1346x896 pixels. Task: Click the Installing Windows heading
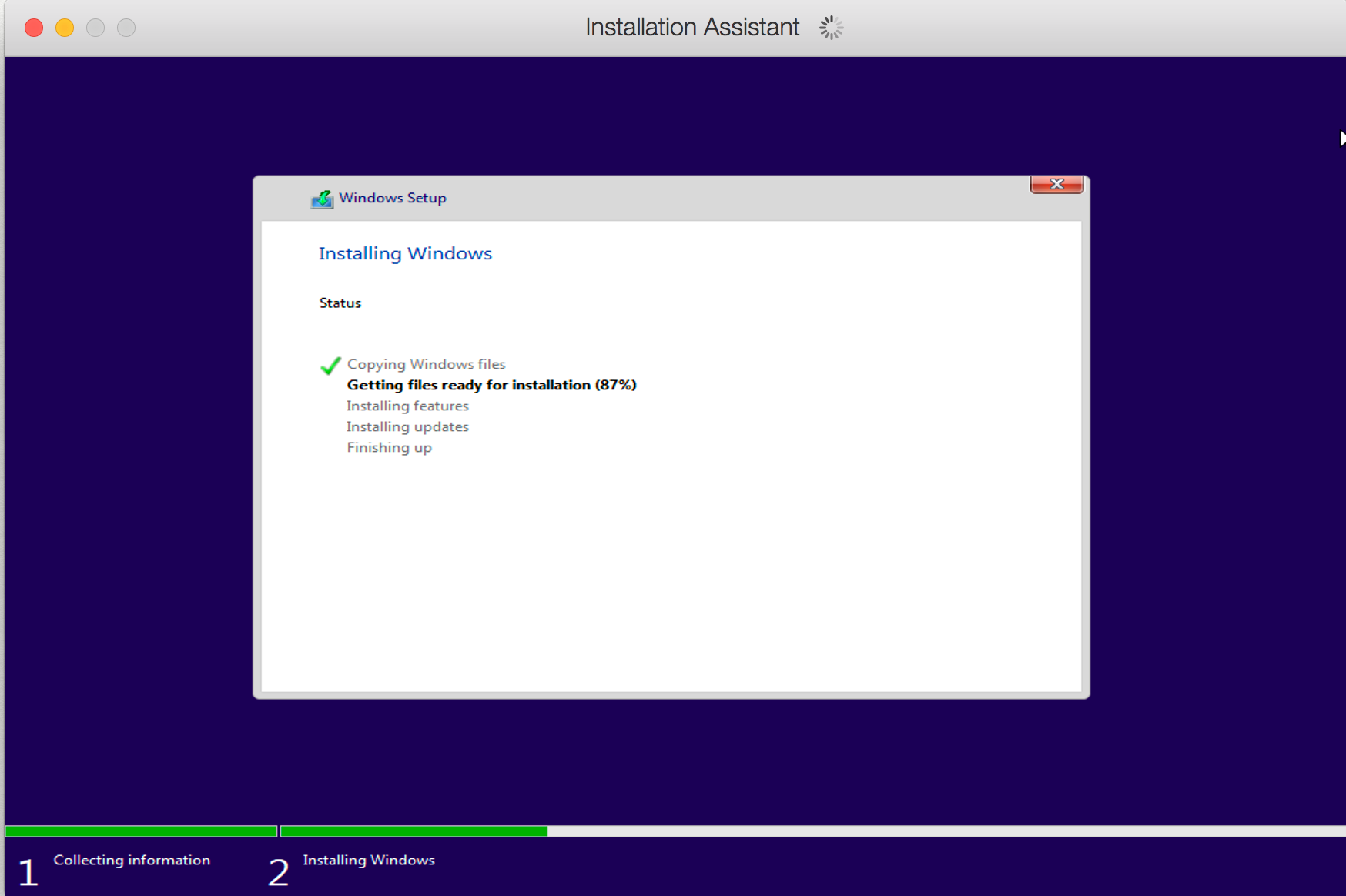[x=405, y=253]
